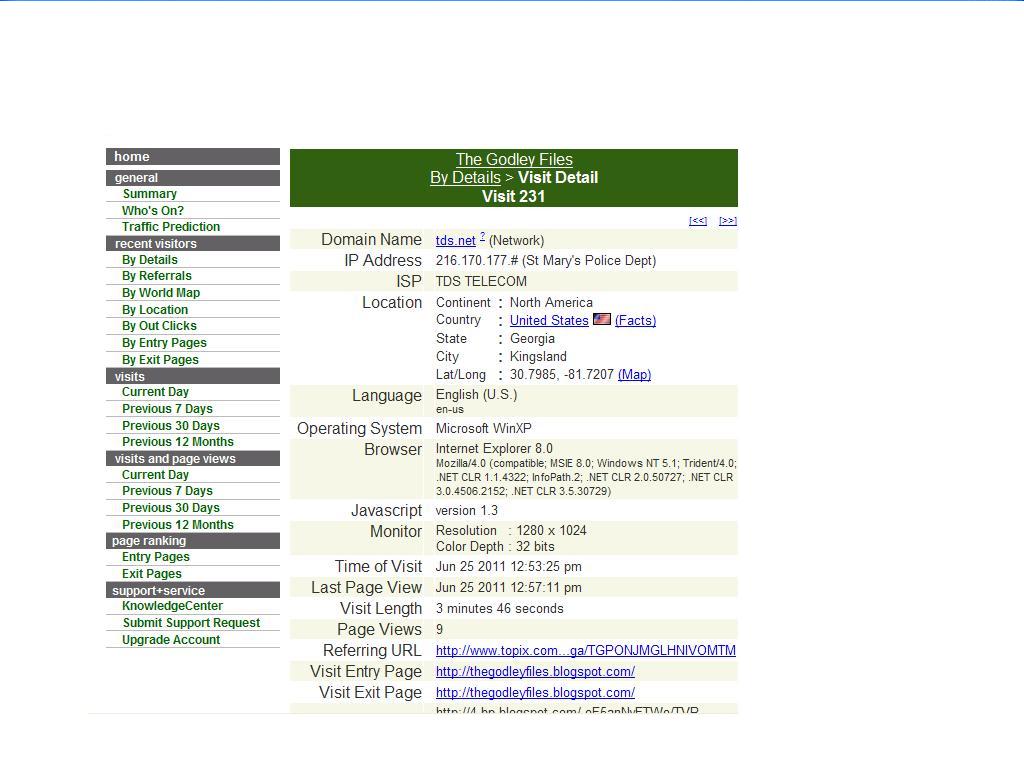Click the page ranking section header

click(x=193, y=541)
